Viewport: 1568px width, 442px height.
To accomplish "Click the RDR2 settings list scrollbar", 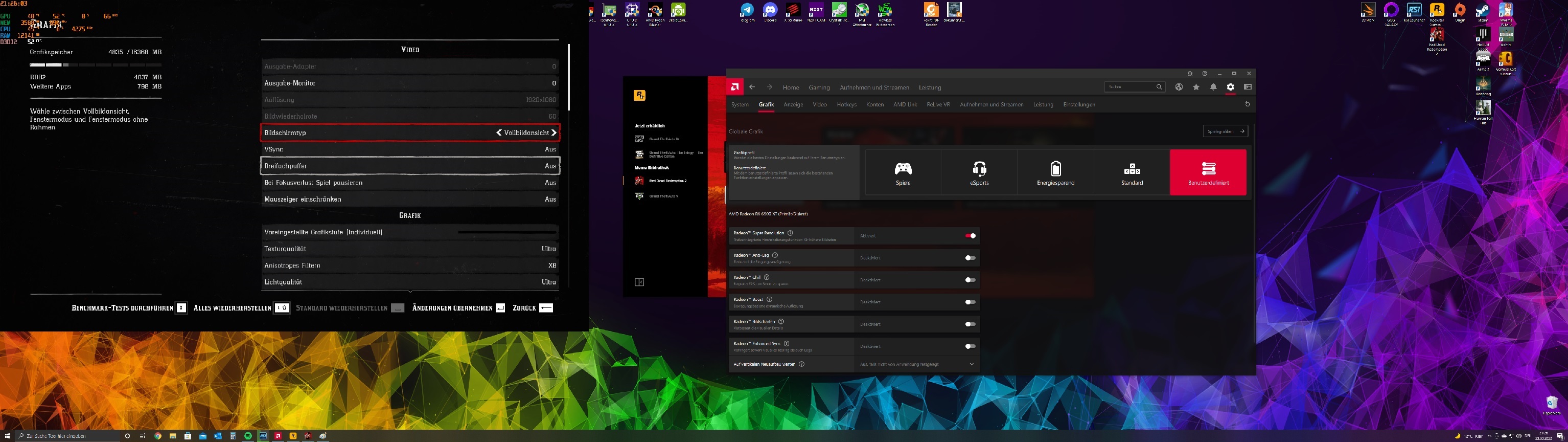I will pos(568,77).
